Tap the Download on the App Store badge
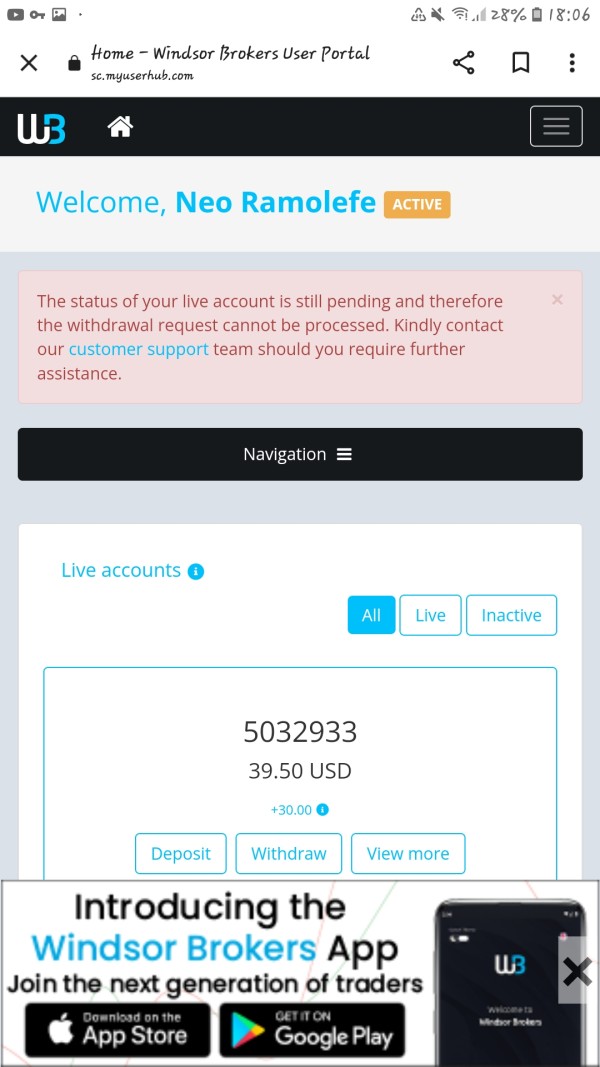This screenshot has width=600, height=1067. 116,1030
